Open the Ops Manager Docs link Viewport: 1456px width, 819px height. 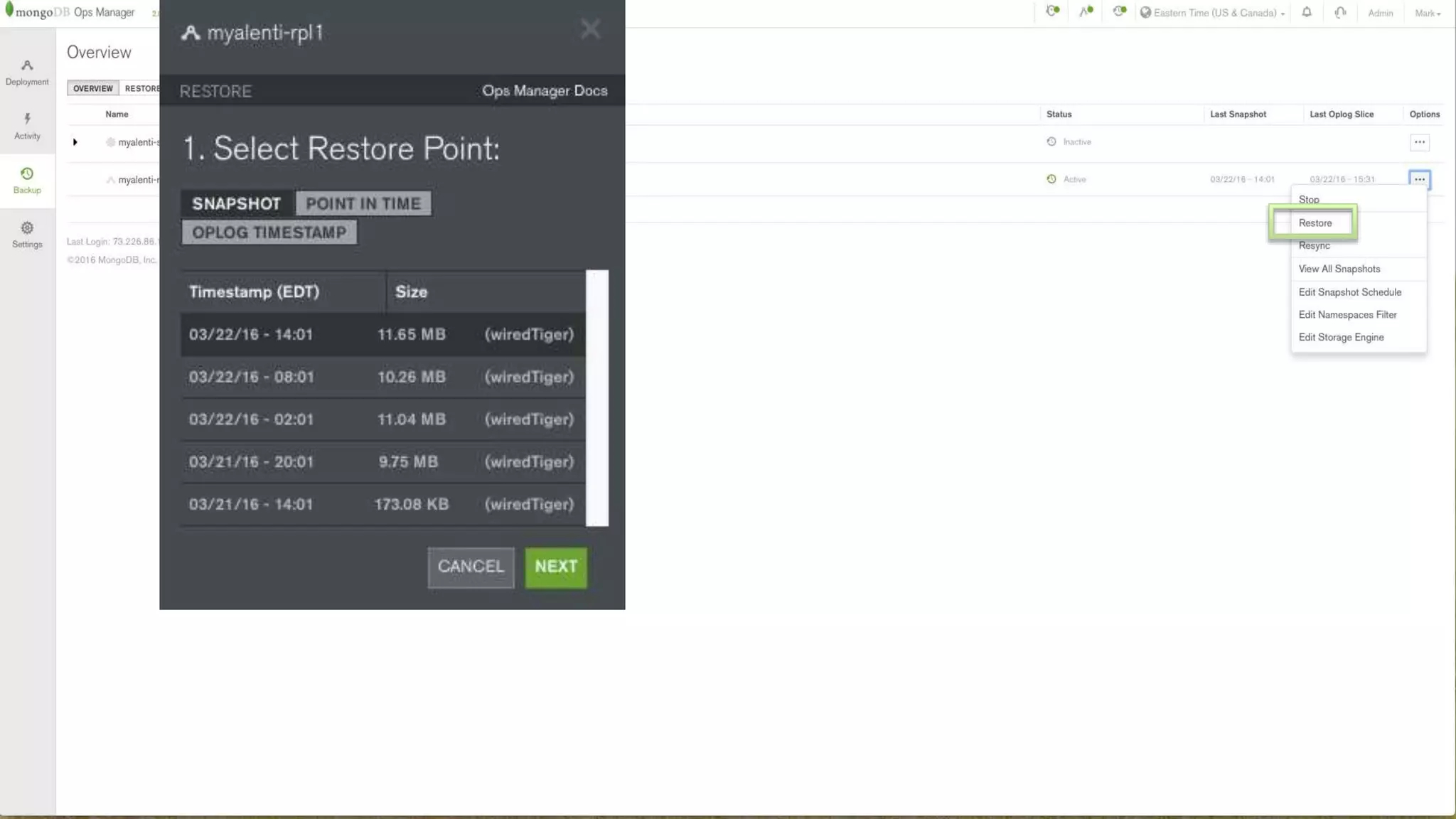[545, 91]
